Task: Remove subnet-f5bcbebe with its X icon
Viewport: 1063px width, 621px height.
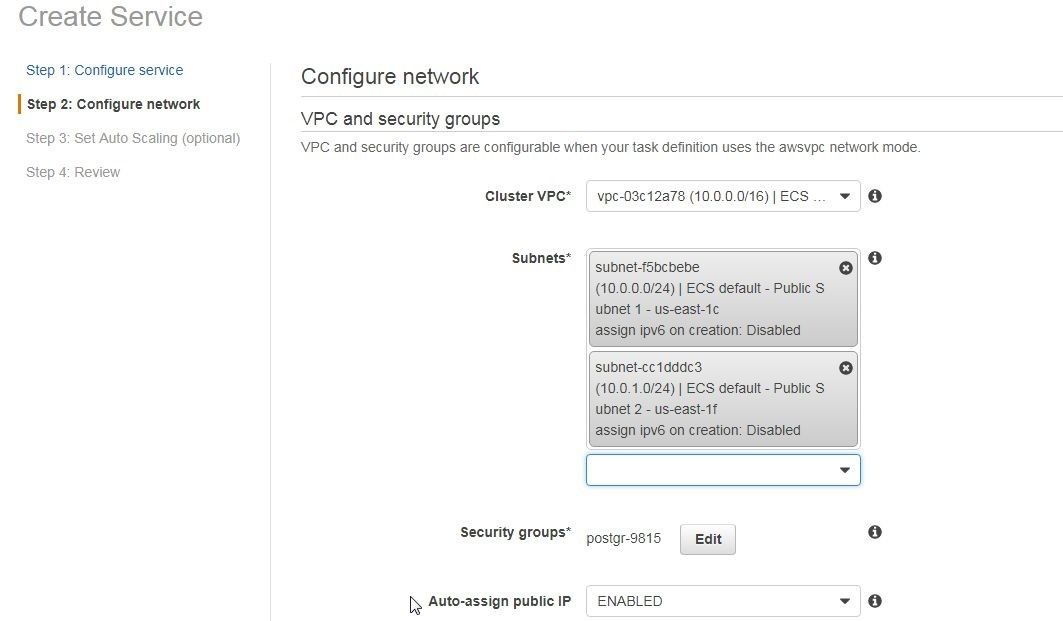Action: pos(845,268)
